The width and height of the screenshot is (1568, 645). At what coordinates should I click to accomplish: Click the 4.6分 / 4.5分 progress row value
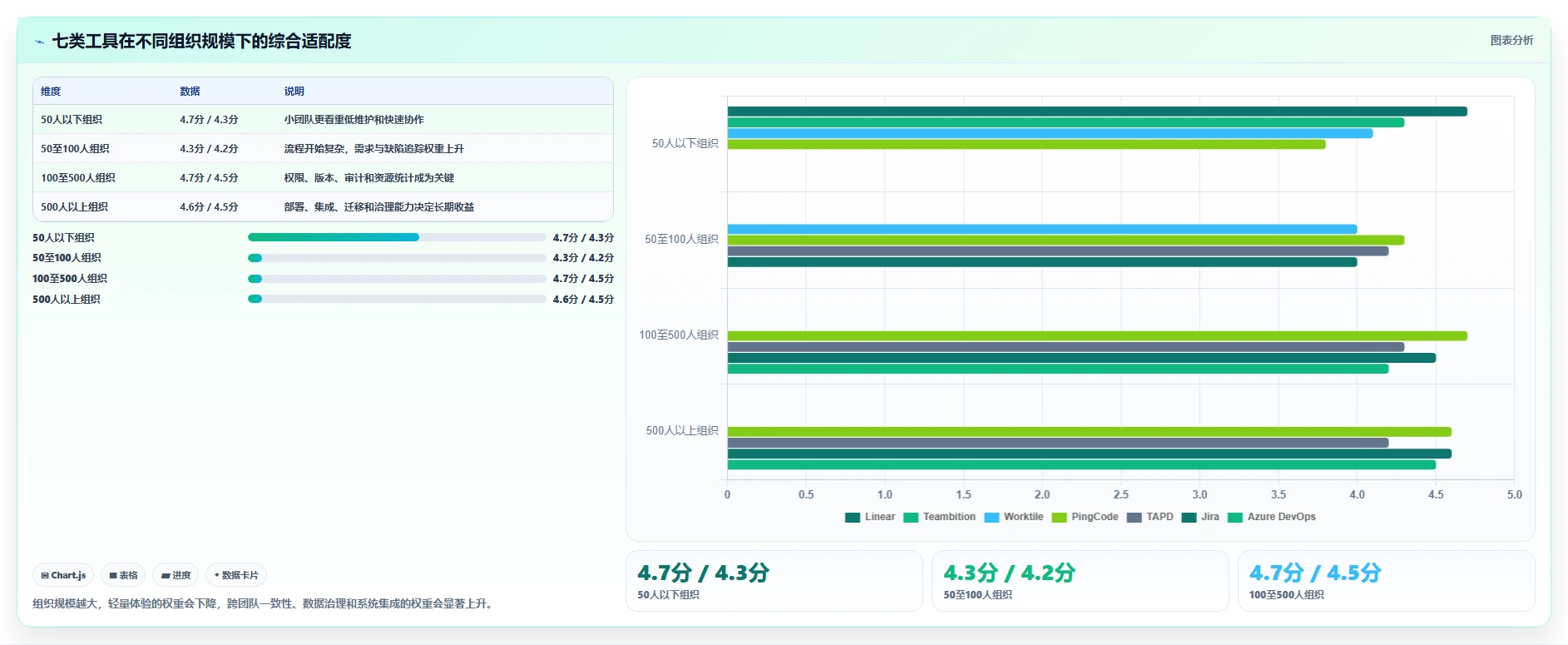[583, 299]
